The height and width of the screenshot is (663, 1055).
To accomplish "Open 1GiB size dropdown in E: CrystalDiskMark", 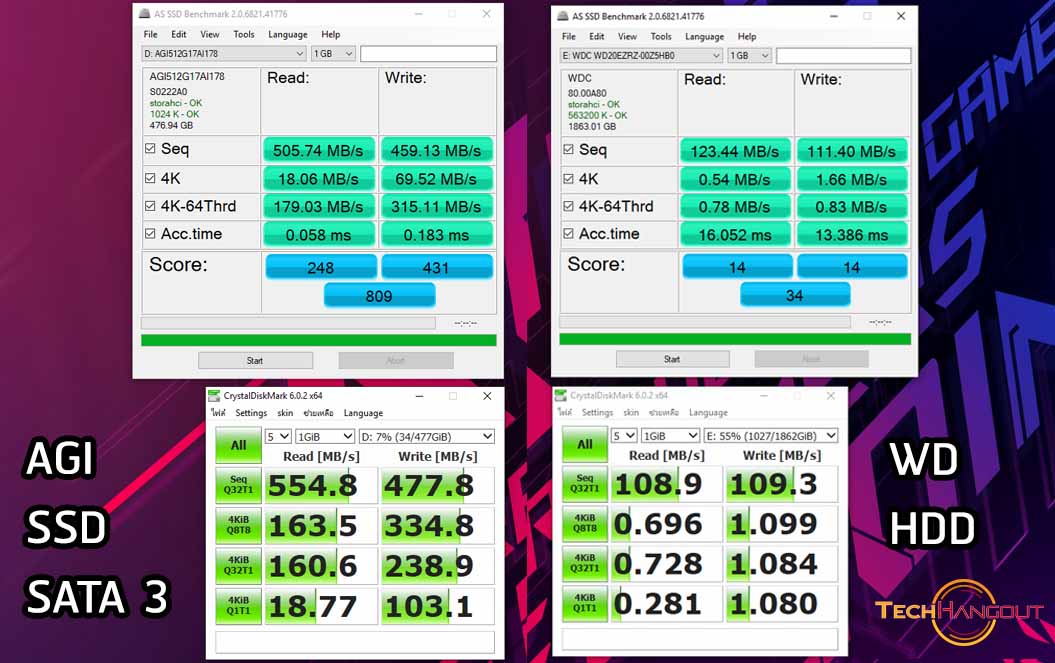I will [x=670, y=435].
